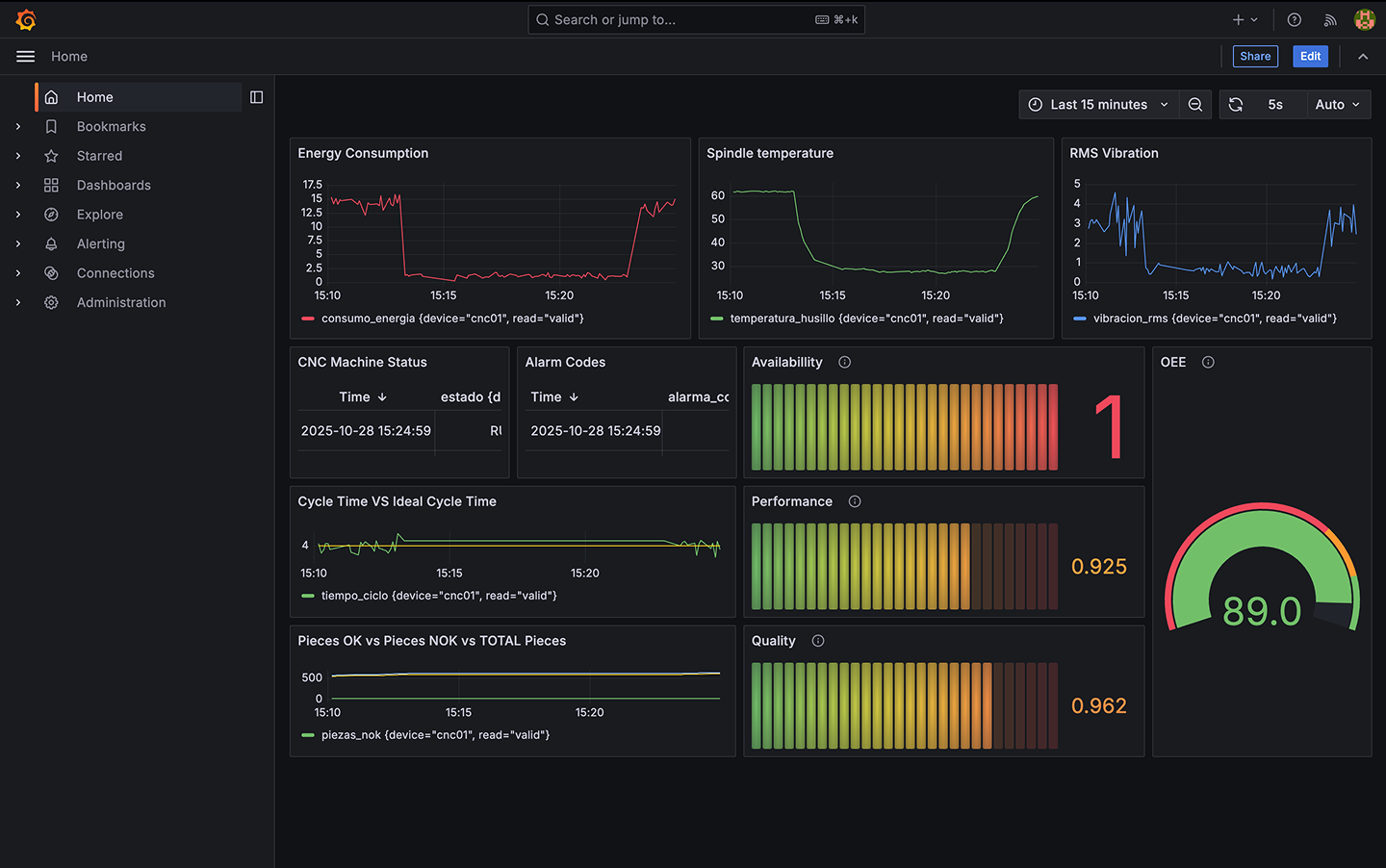1386x868 pixels.
Task: Open Alerting in the sidebar
Action: pos(101,244)
